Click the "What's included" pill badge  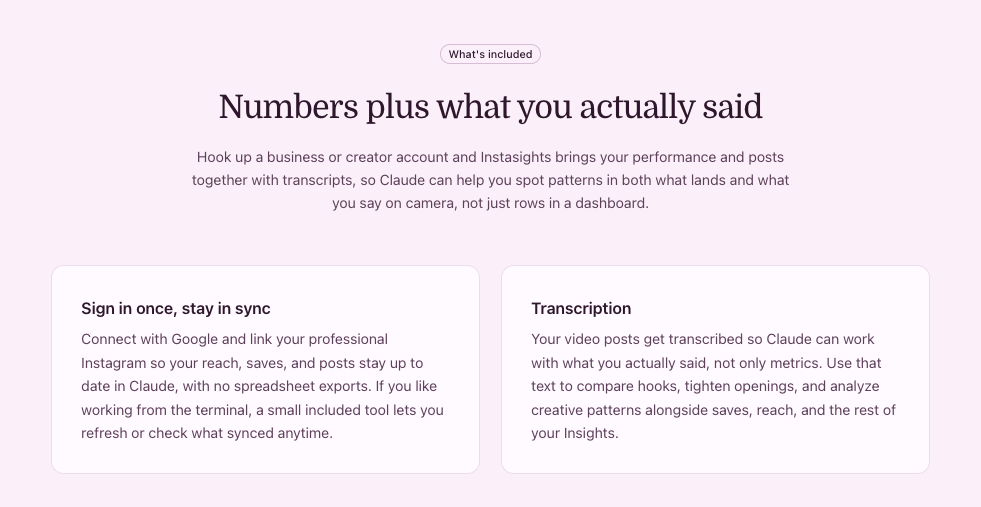pos(490,54)
